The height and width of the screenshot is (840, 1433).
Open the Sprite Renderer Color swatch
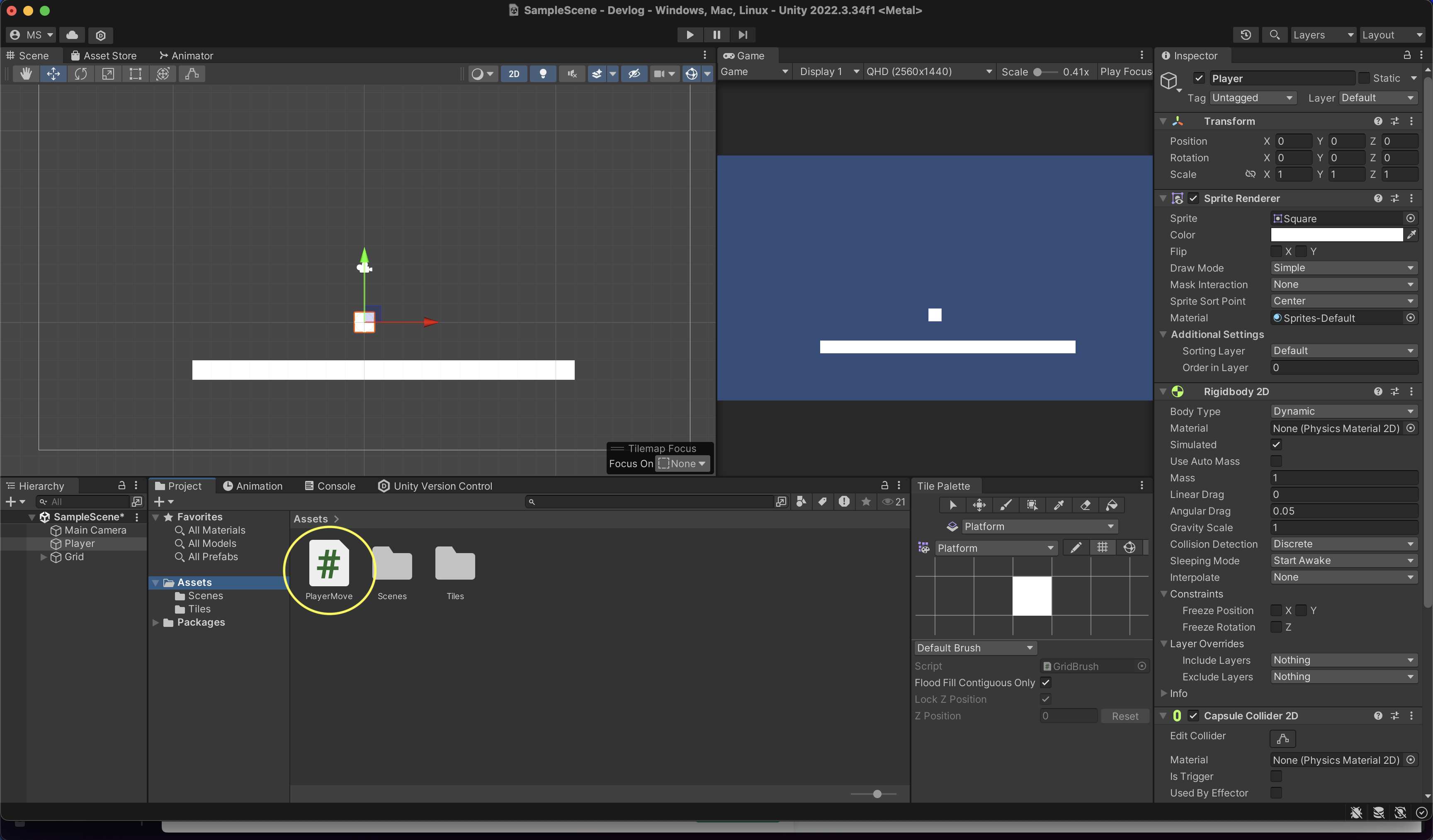pos(1336,235)
